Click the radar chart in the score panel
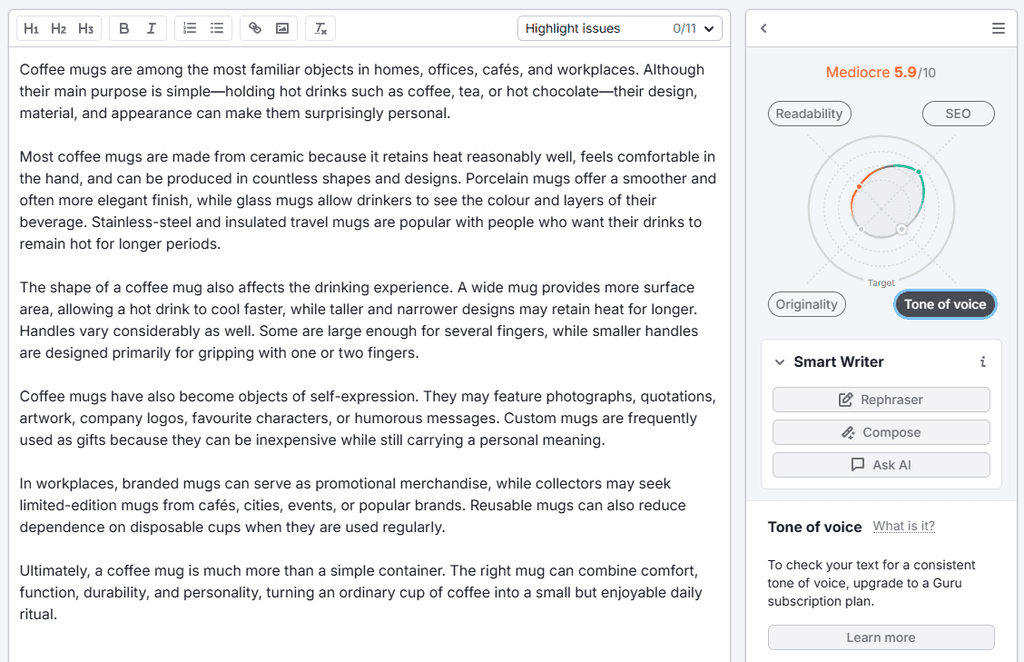 tap(881, 209)
